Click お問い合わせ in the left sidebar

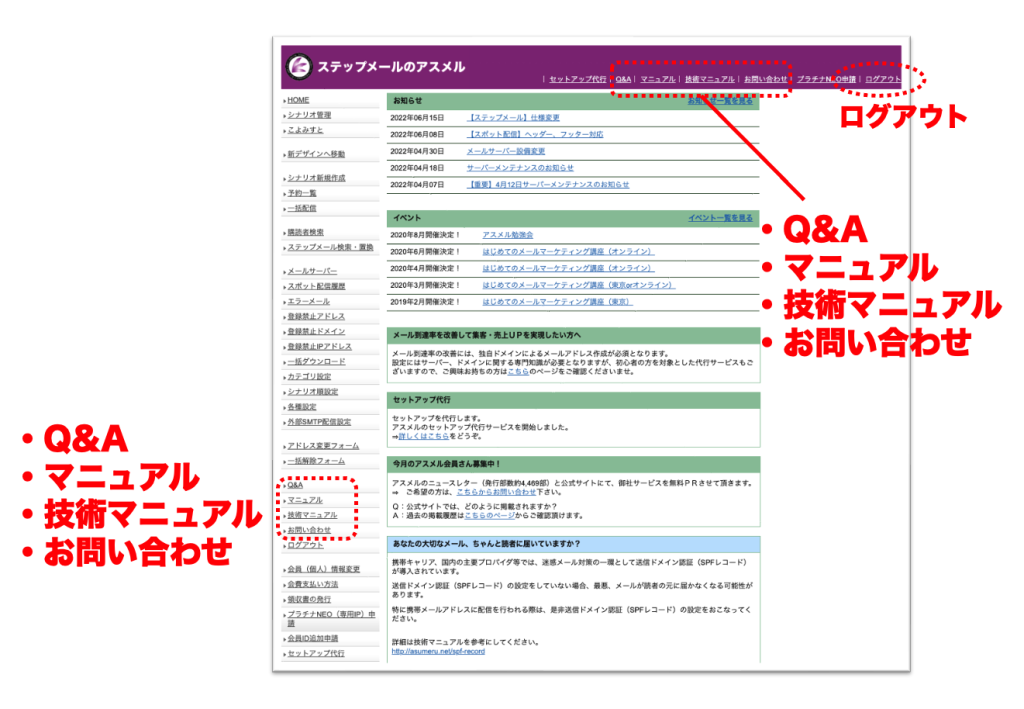coord(309,530)
